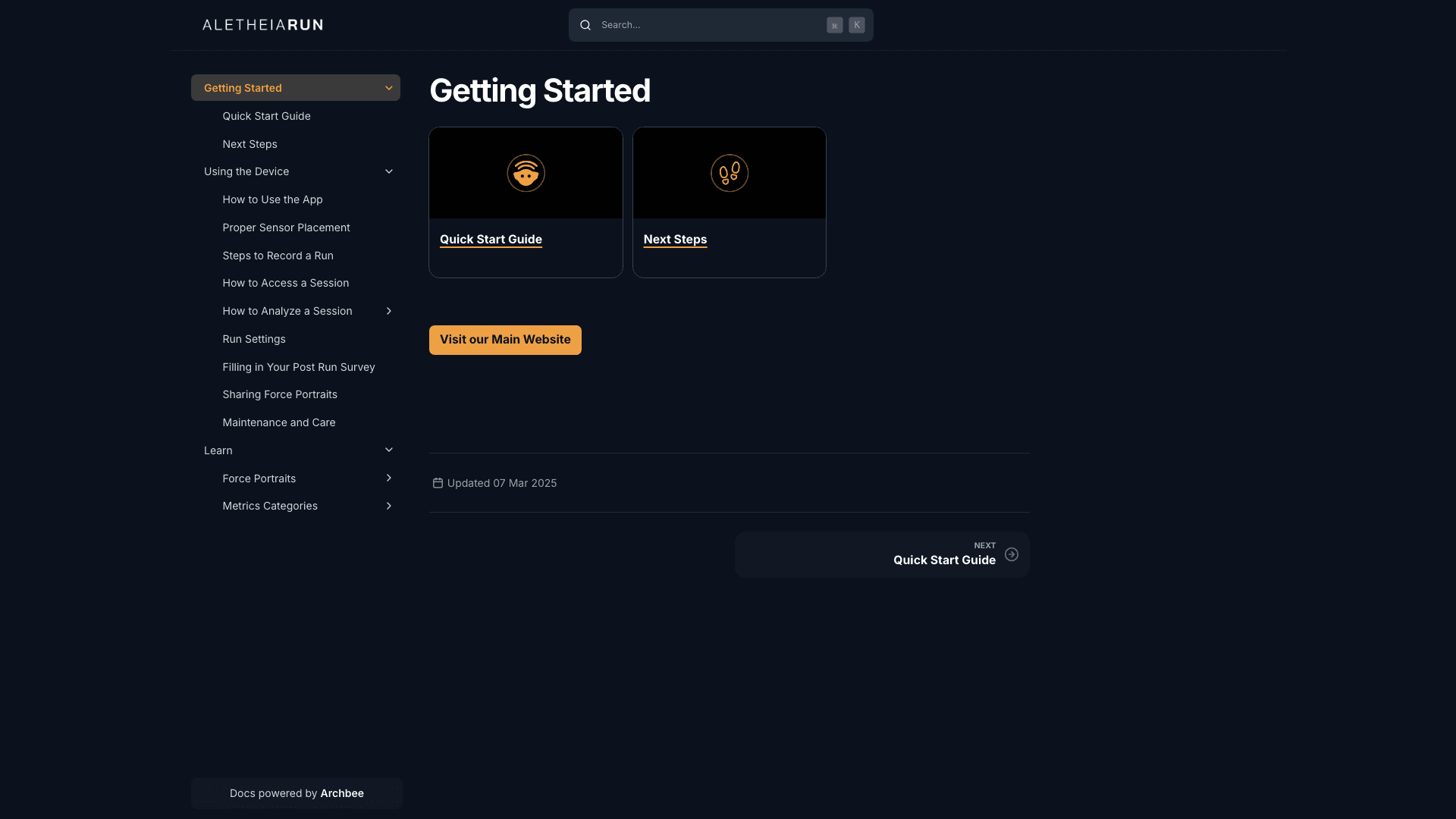Click the command key badge in the search bar
Viewport: 1456px width, 819px height.
(x=835, y=25)
